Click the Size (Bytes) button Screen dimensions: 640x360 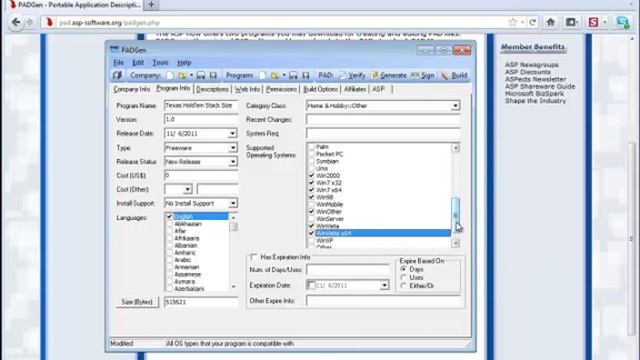[137, 302]
